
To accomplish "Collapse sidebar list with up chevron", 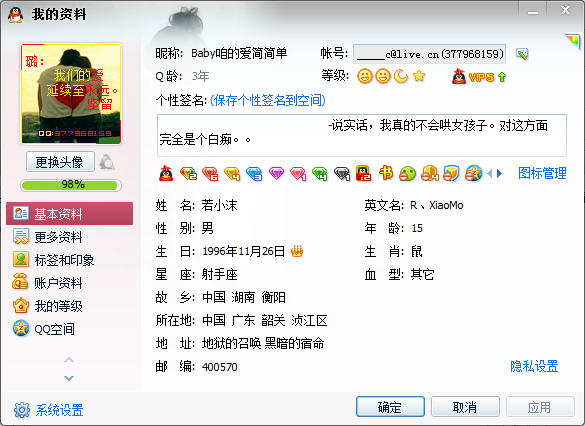I will [x=69, y=360].
